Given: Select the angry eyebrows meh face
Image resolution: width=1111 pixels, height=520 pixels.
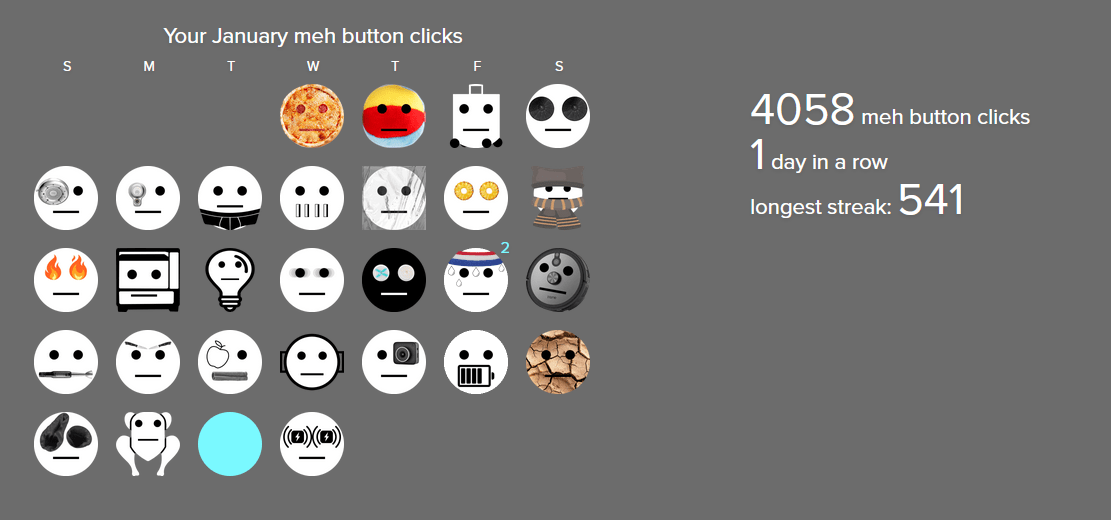Looking at the screenshot, I should tap(148, 362).
